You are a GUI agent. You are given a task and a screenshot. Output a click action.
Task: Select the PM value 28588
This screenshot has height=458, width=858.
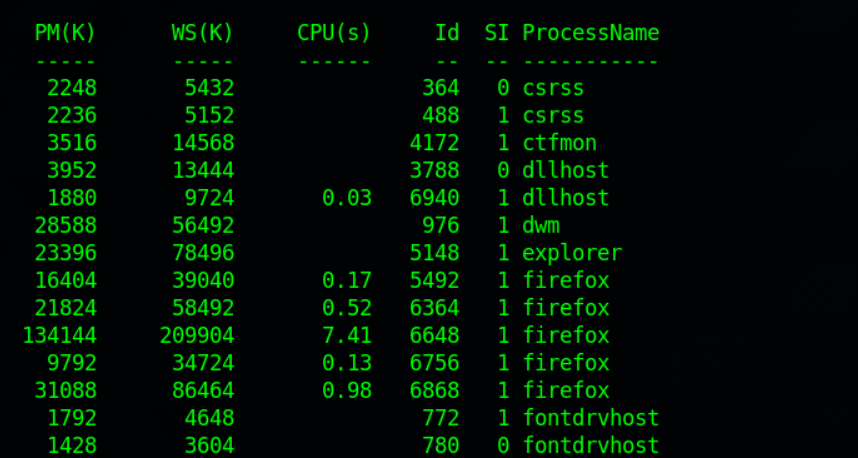tap(66, 225)
